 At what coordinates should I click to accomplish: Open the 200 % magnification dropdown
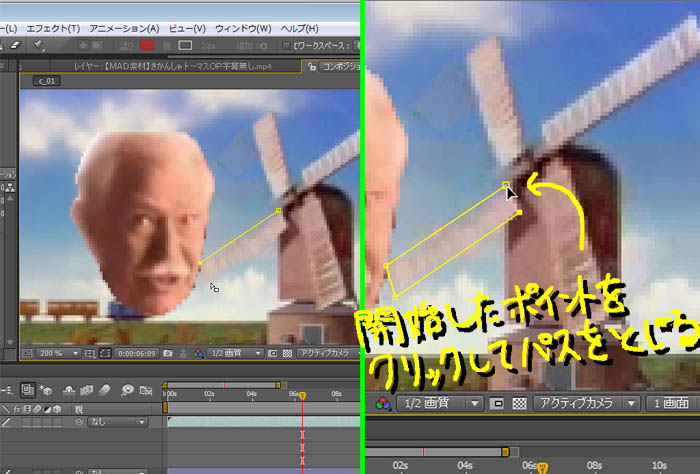[57, 353]
